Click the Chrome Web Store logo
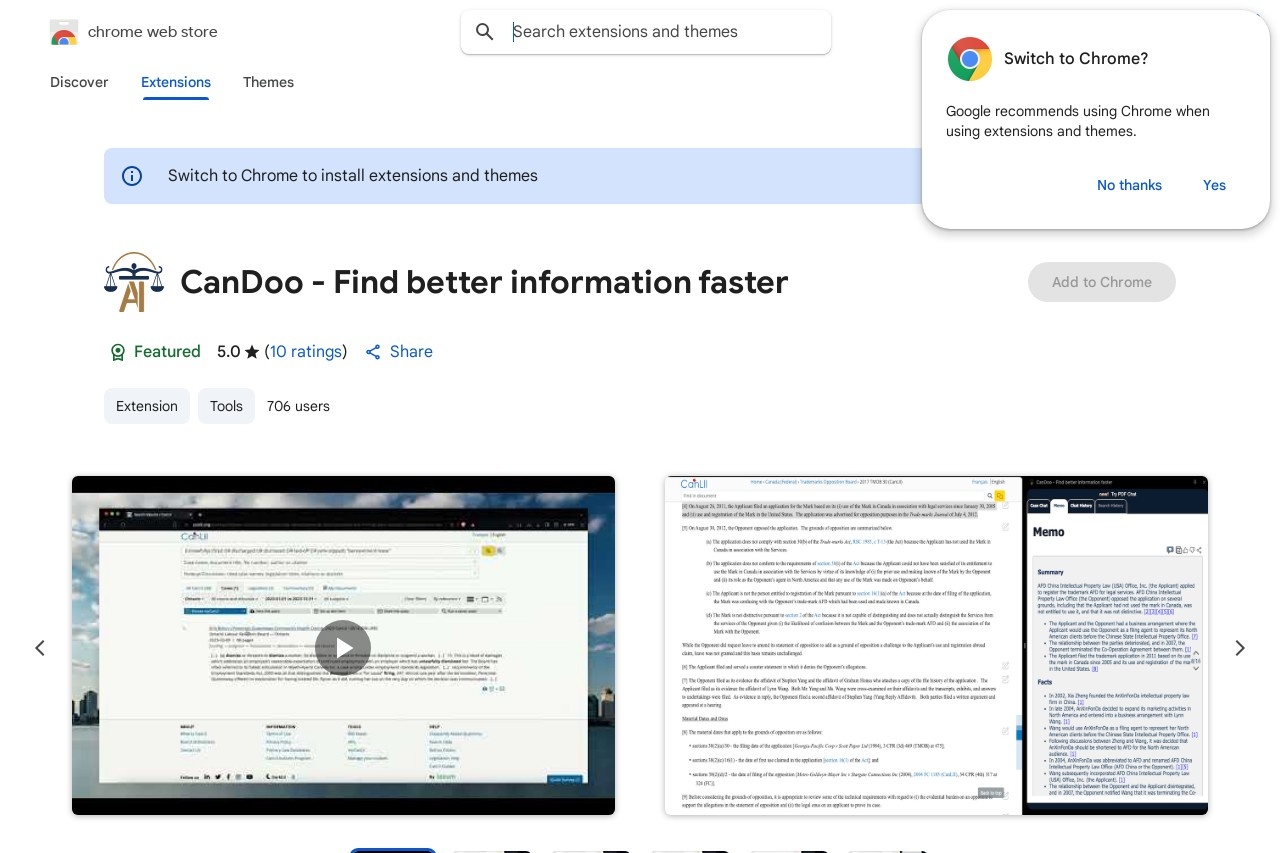1280x853 pixels. (x=64, y=32)
